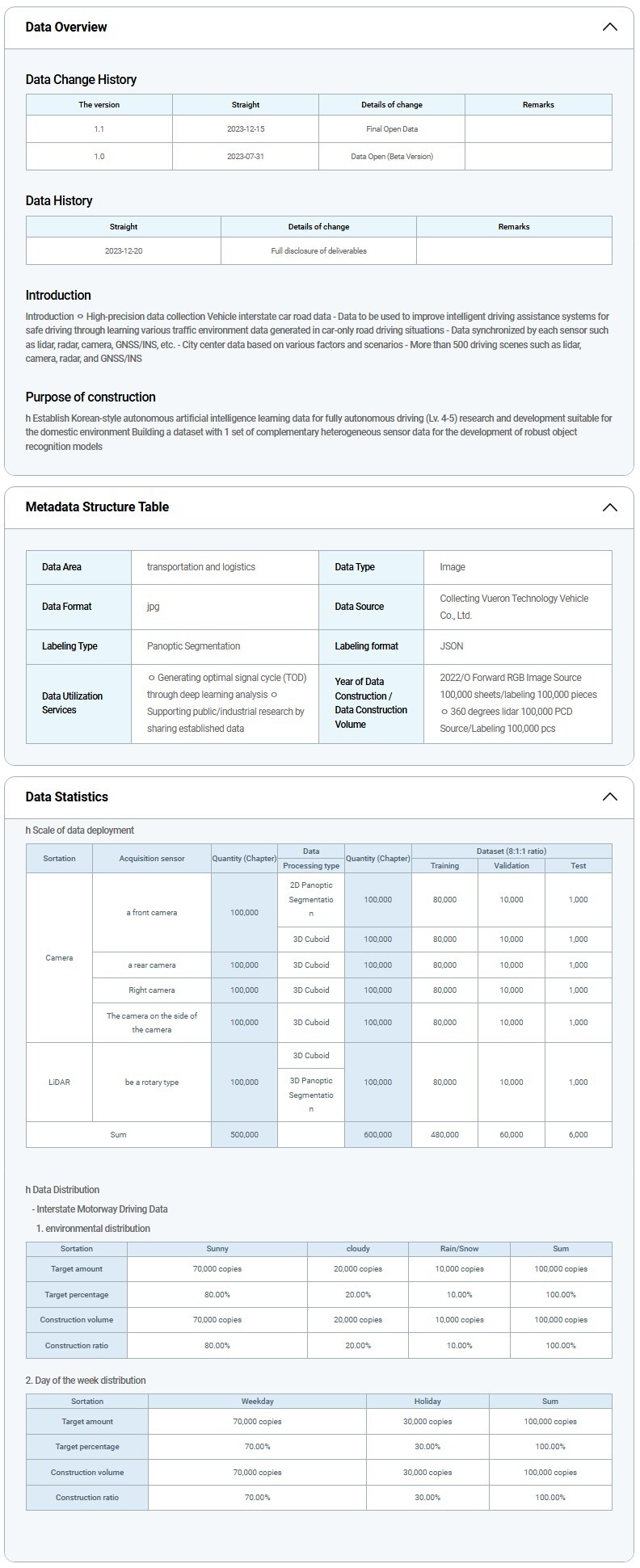Click the LiDAR sortation cell
Screen dimensions: 640x1568
pyautogui.click(x=59, y=1082)
